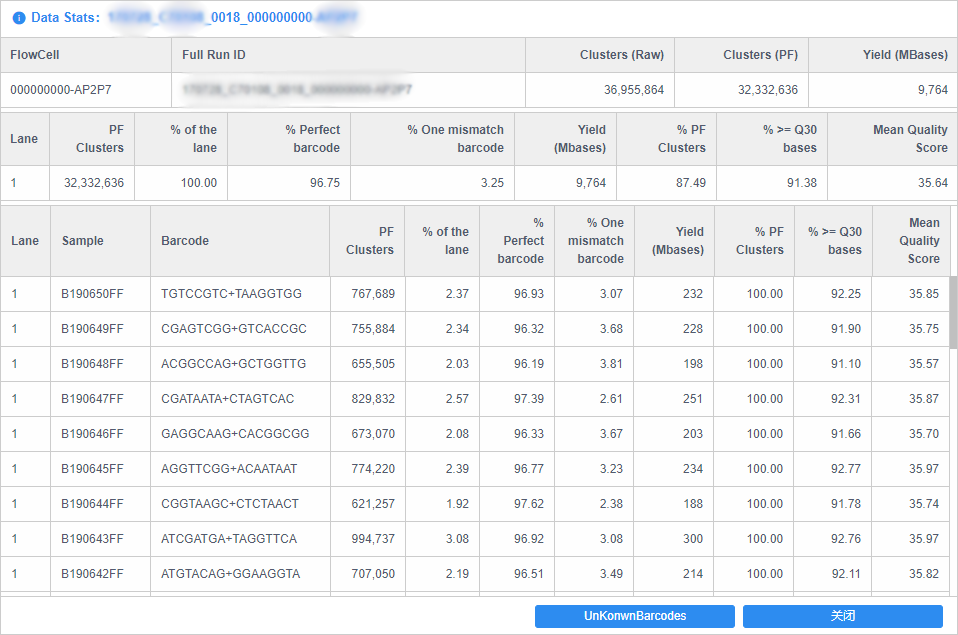Click % of the lane value 2.34

457,329
